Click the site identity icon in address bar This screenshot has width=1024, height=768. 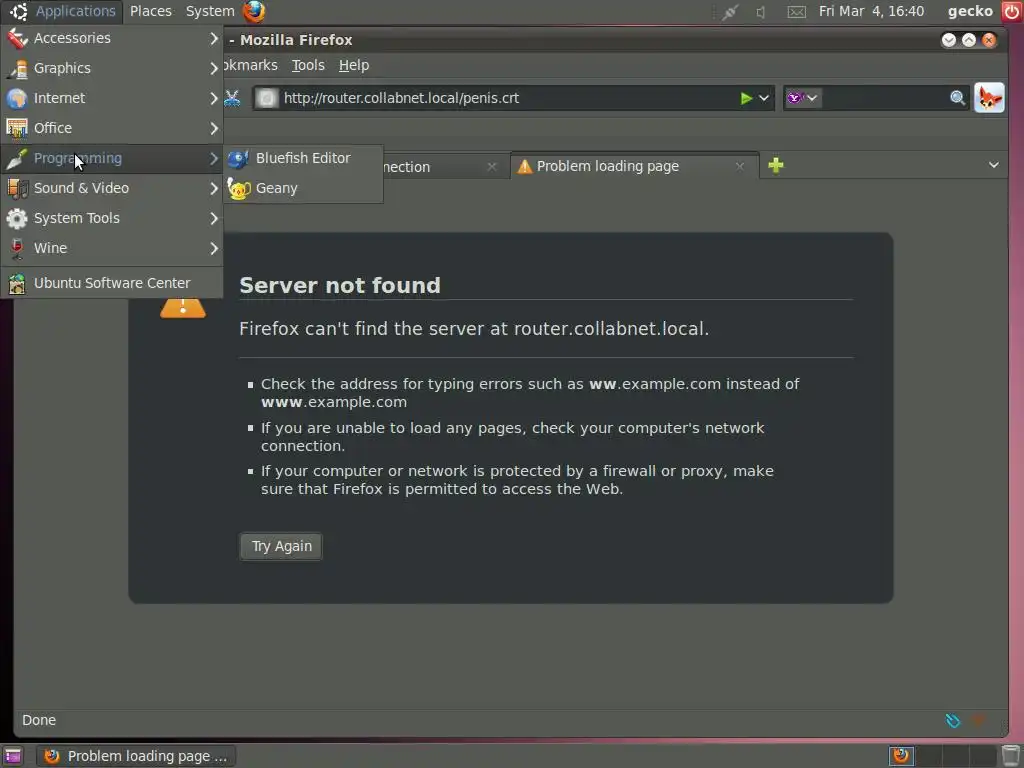tap(266, 98)
